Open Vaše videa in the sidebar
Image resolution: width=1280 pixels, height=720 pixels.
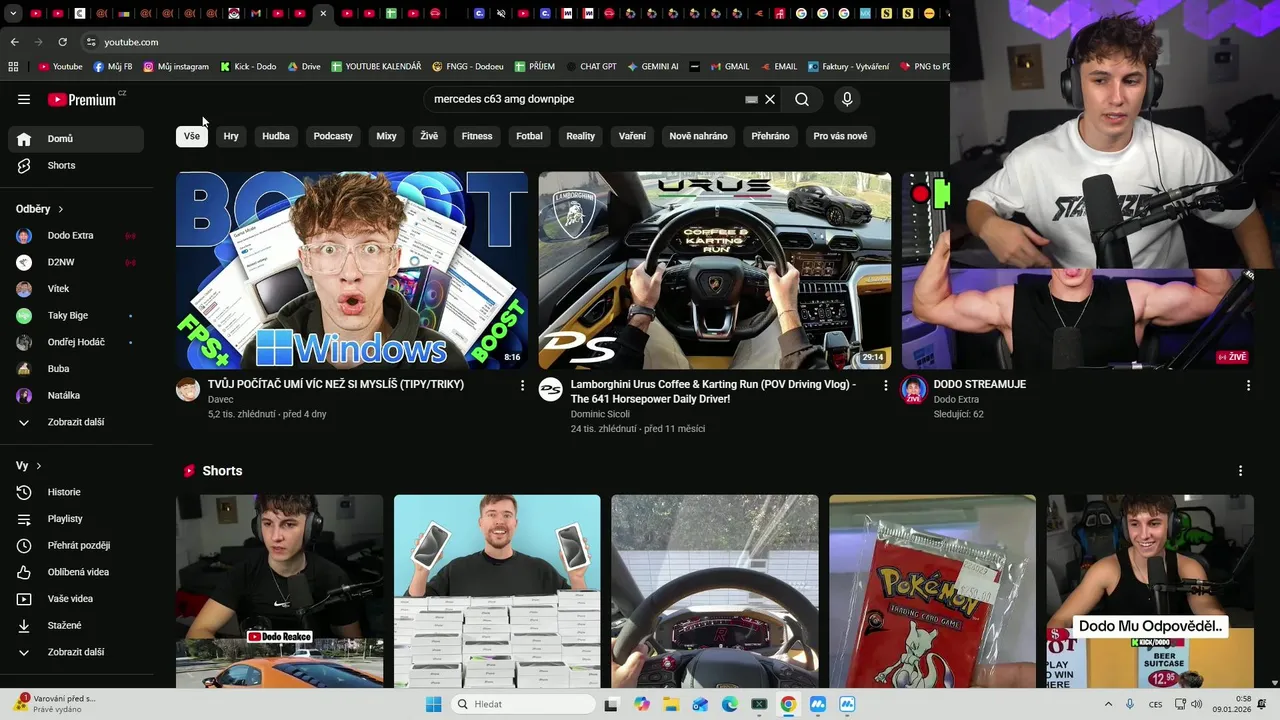[x=76, y=599]
